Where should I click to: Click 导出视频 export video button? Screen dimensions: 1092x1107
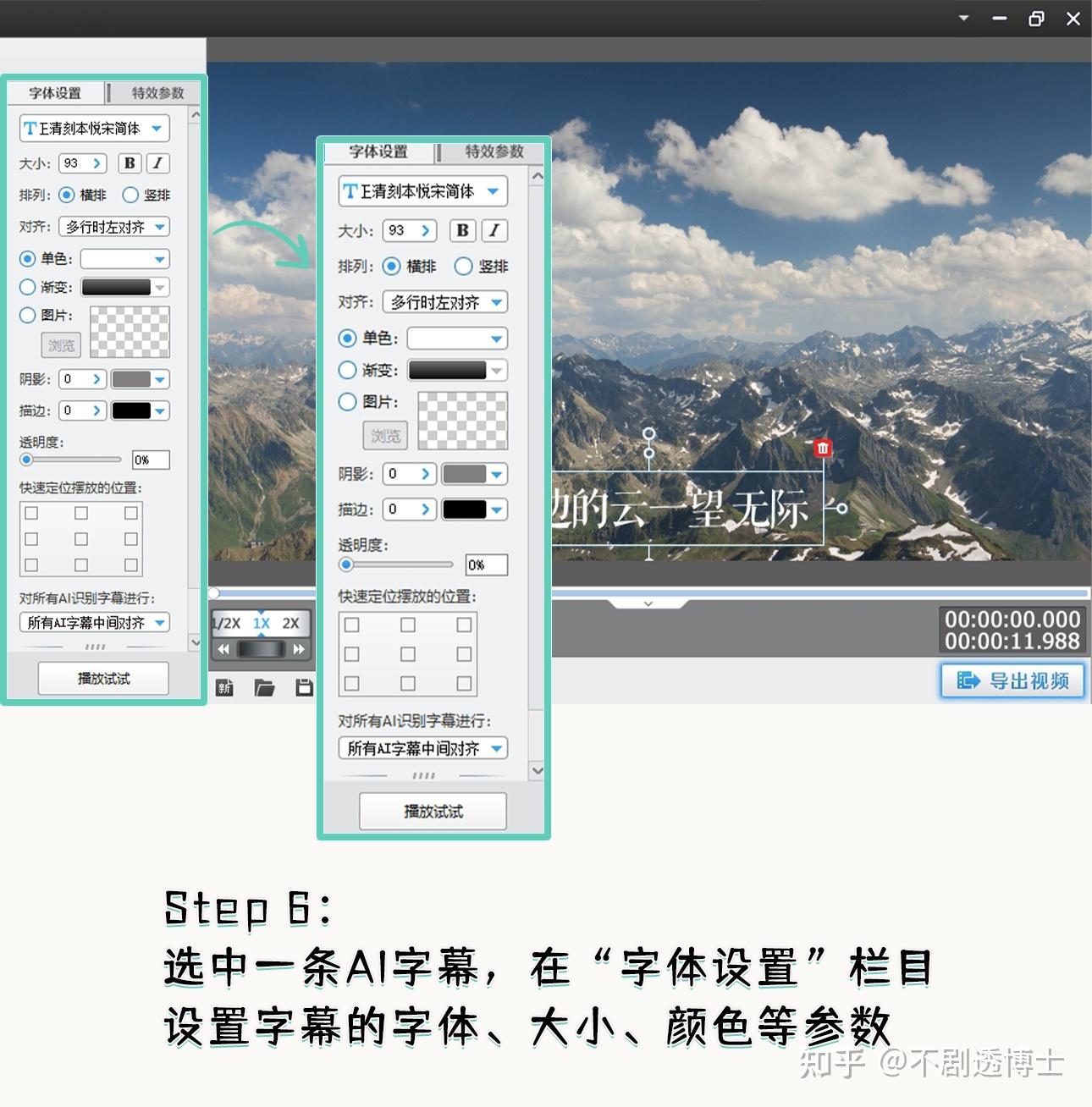tap(1012, 680)
